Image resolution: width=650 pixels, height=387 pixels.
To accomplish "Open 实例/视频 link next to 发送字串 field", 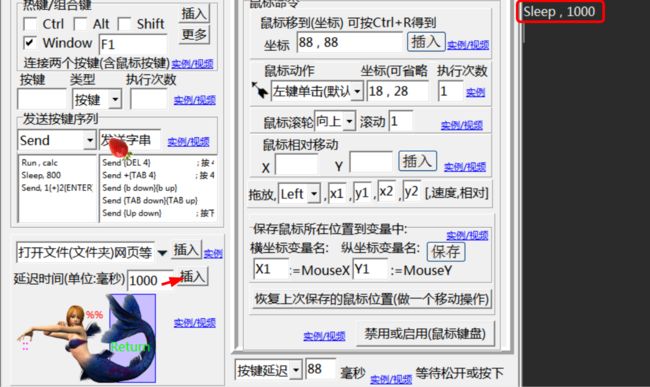I will (x=188, y=142).
